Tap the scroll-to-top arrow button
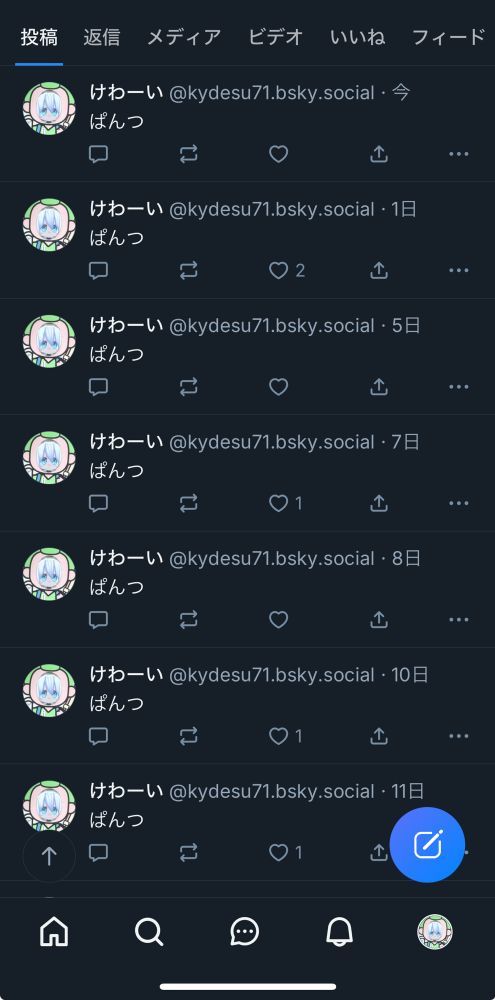 point(49,856)
